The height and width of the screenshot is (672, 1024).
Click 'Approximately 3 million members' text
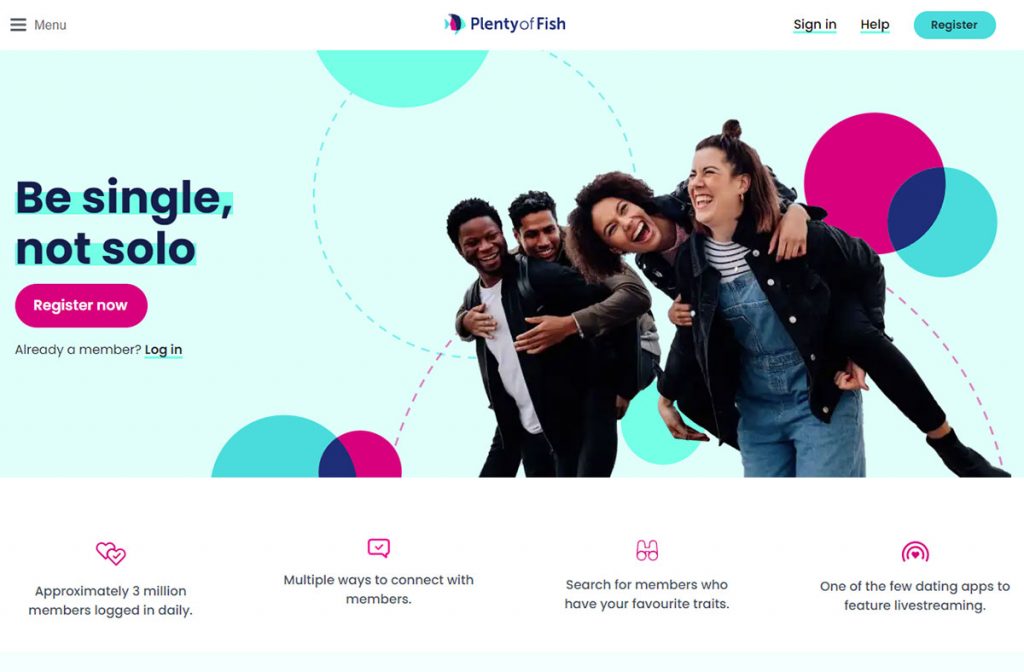click(x=110, y=600)
